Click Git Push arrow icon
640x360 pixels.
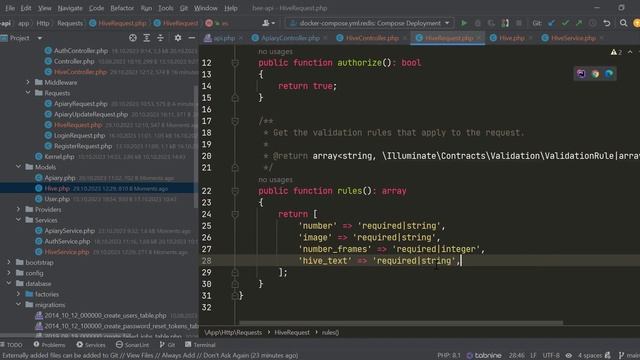click(579, 23)
